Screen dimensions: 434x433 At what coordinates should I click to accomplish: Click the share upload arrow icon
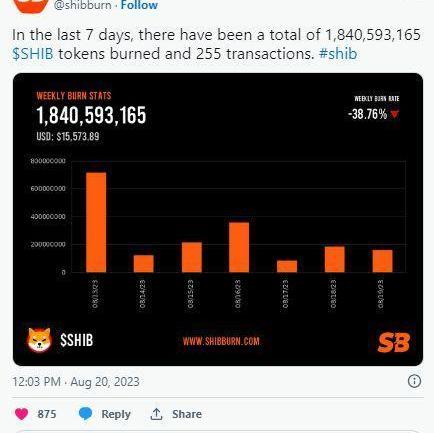(156, 414)
